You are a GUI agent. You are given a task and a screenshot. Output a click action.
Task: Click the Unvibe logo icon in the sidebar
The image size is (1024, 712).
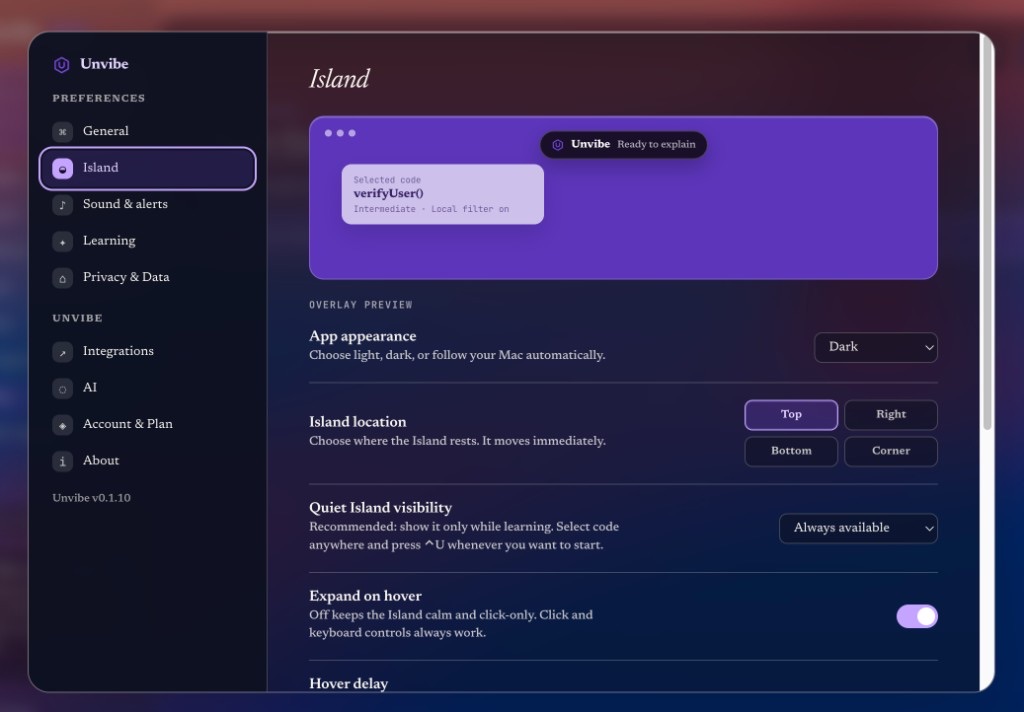pyautogui.click(x=61, y=65)
